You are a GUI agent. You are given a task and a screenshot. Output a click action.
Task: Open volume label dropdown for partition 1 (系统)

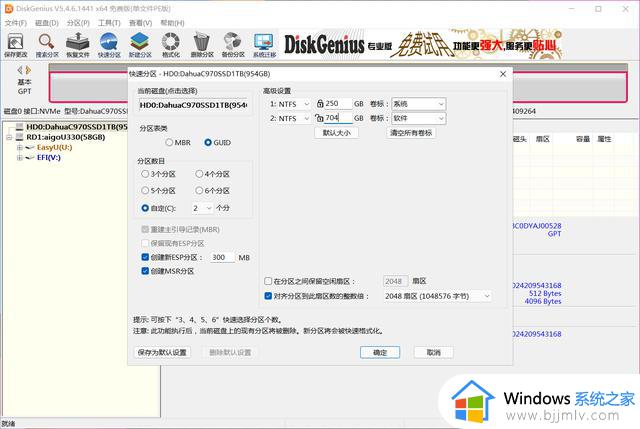[418, 104]
